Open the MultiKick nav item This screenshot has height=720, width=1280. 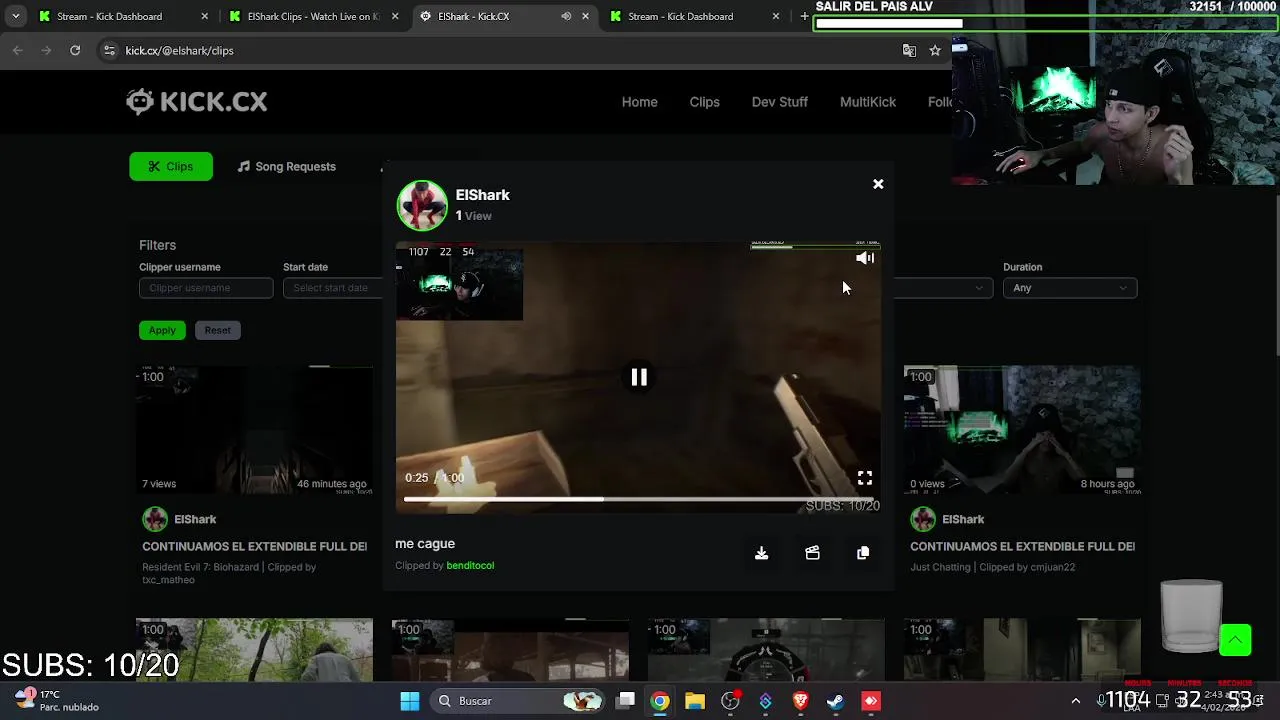tap(868, 102)
